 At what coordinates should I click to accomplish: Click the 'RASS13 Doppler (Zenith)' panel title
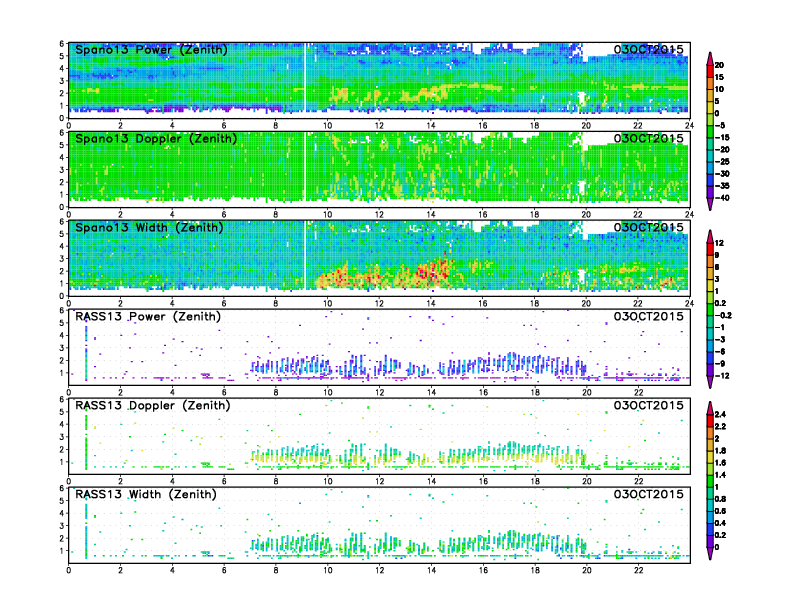(x=153, y=405)
